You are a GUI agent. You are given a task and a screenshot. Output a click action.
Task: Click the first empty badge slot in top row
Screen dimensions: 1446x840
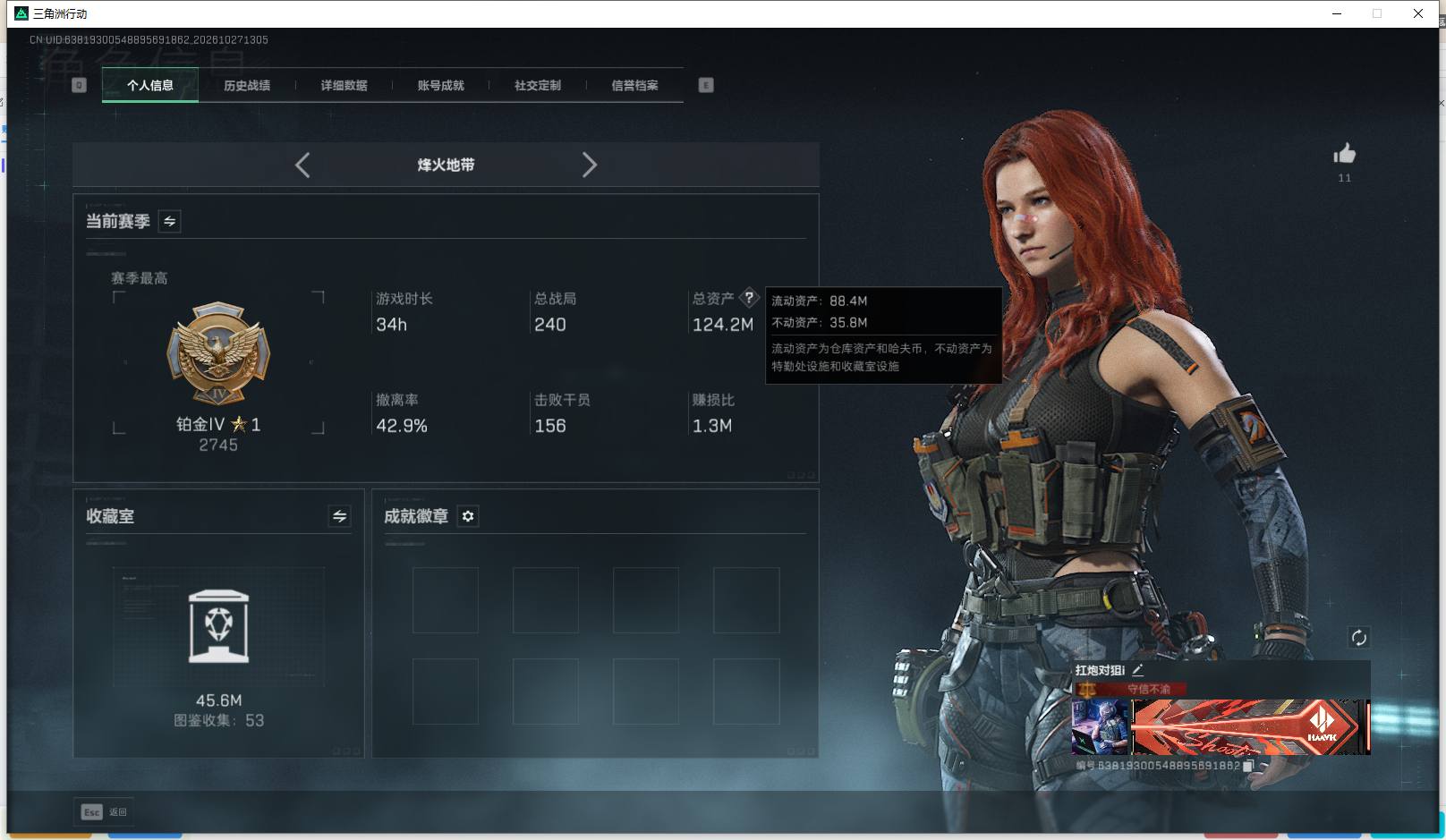[446, 599]
